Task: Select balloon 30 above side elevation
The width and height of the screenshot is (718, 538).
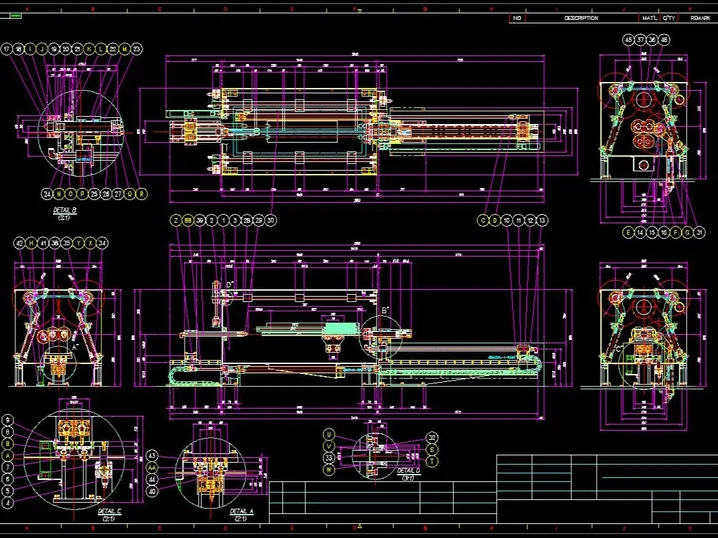Action: click(271, 219)
